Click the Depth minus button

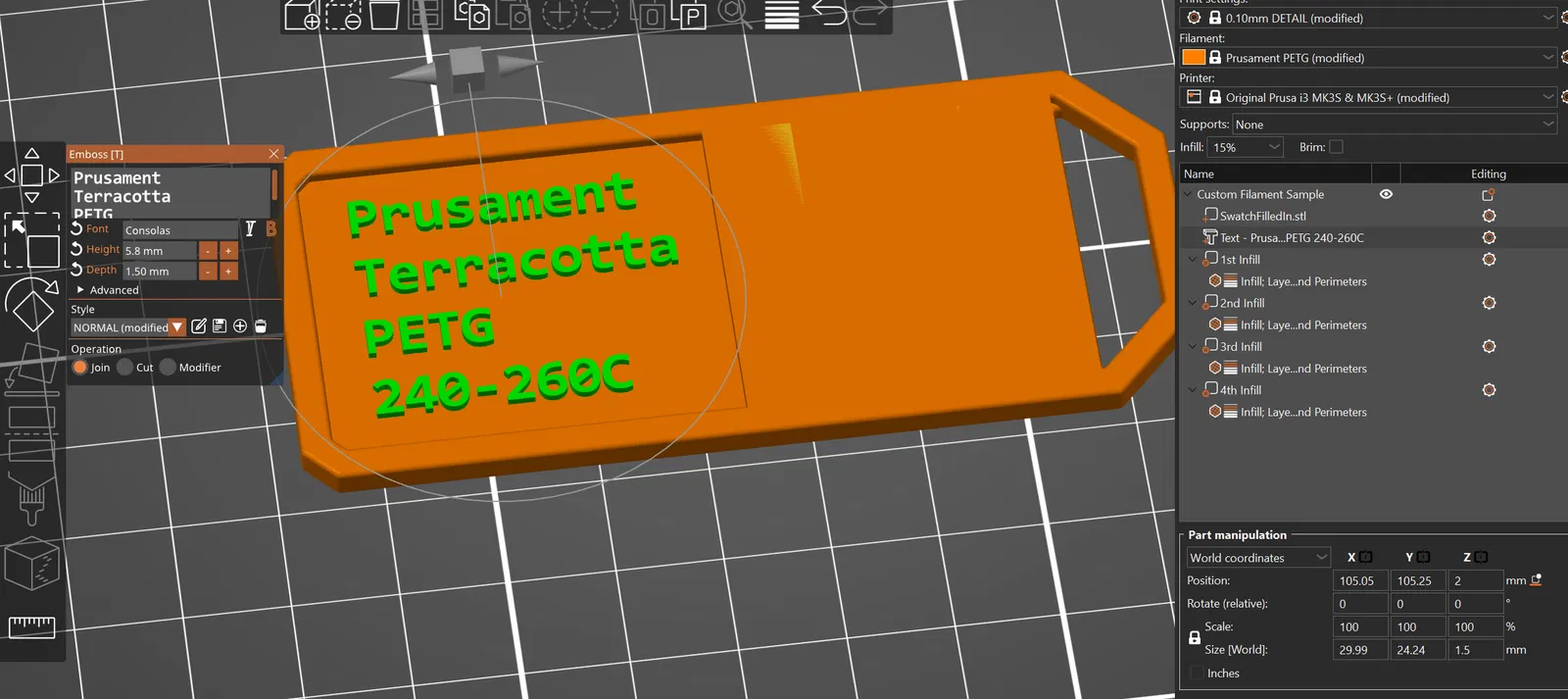(x=208, y=272)
